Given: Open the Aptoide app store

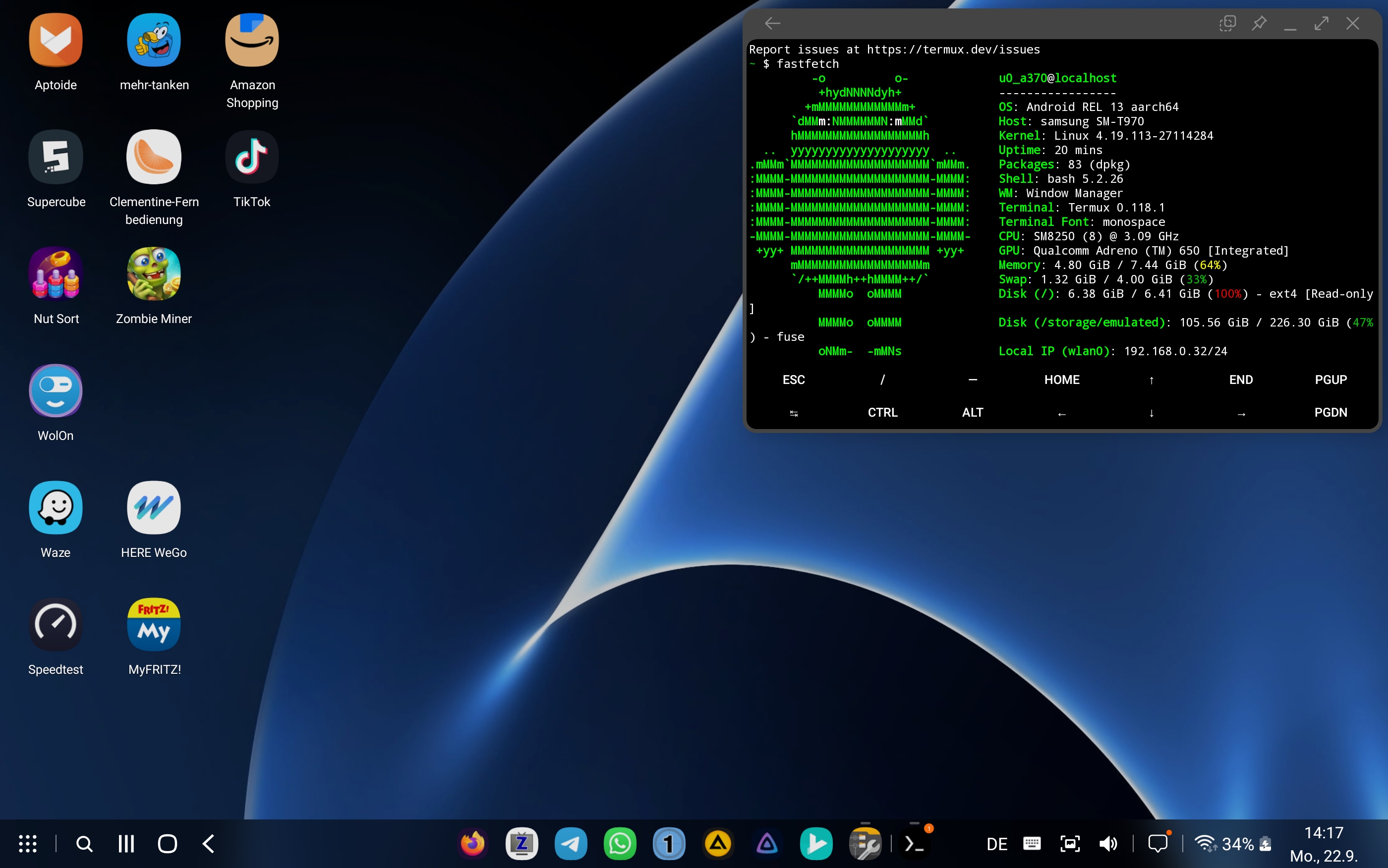Looking at the screenshot, I should 55,40.
